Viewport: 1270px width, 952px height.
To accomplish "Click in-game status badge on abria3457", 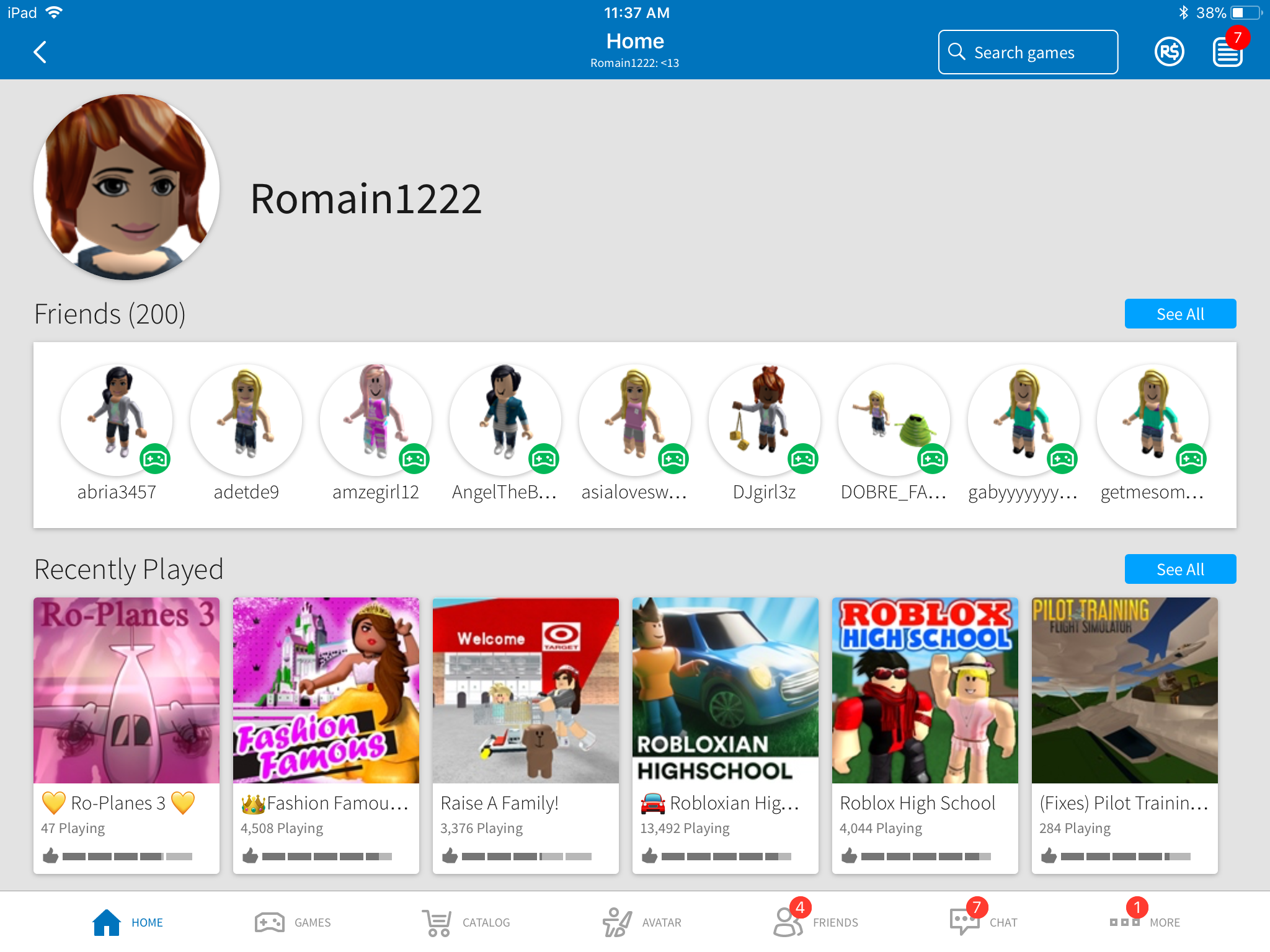I will [155, 459].
